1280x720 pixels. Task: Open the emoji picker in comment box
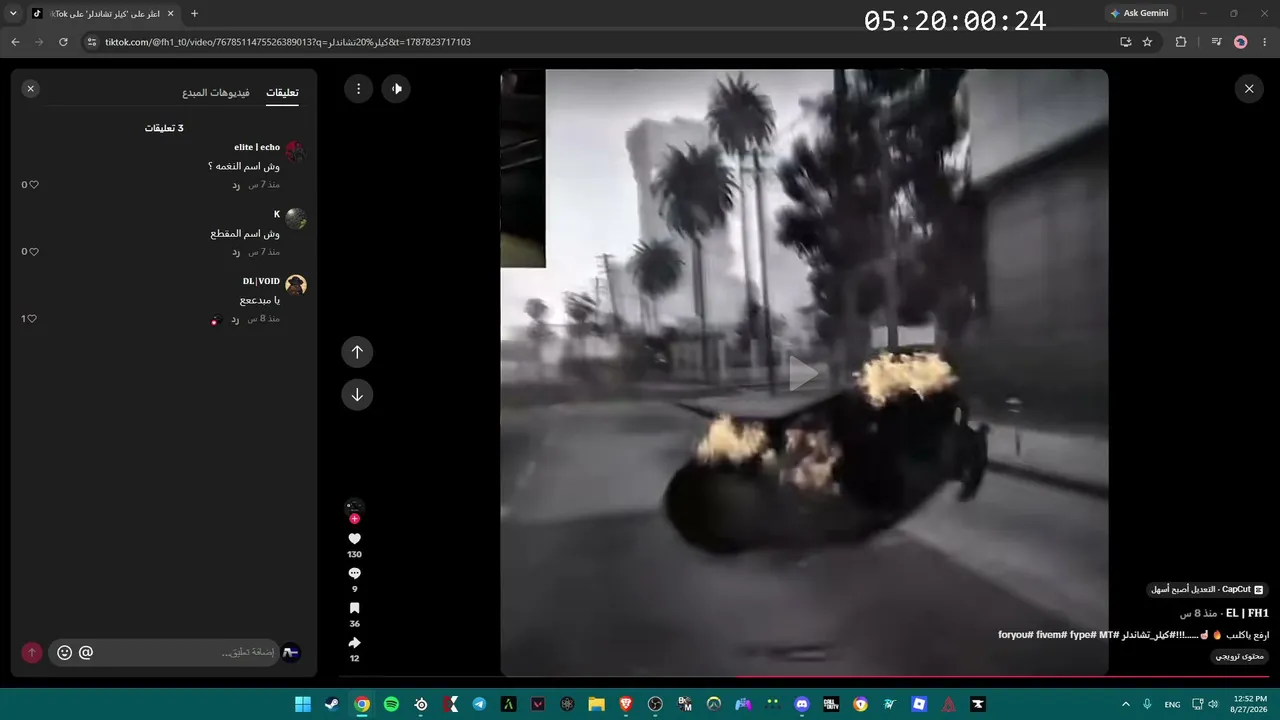pyautogui.click(x=65, y=653)
